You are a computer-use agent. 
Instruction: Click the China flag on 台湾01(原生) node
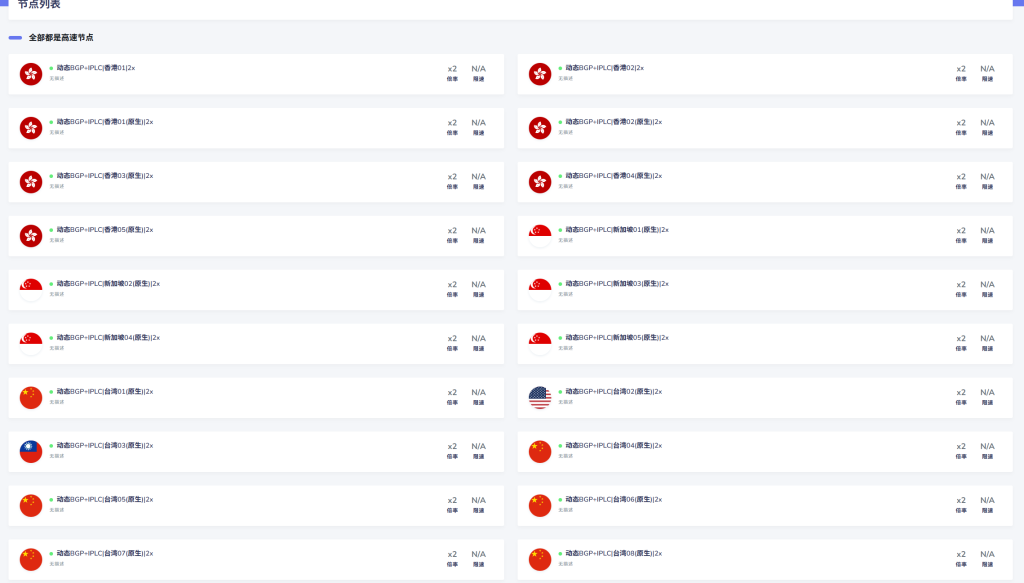click(31, 398)
